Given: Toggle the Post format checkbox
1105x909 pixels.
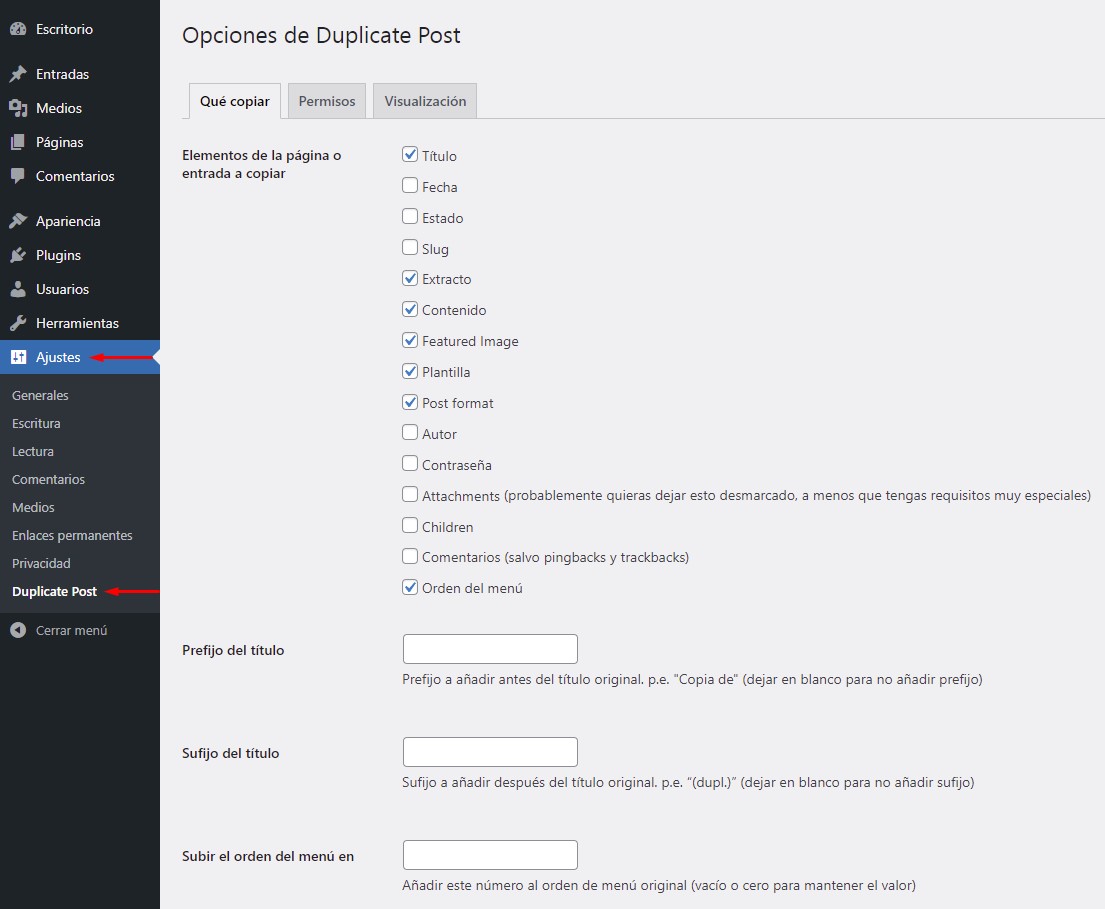Looking at the screenshot, I should (410, 402).
